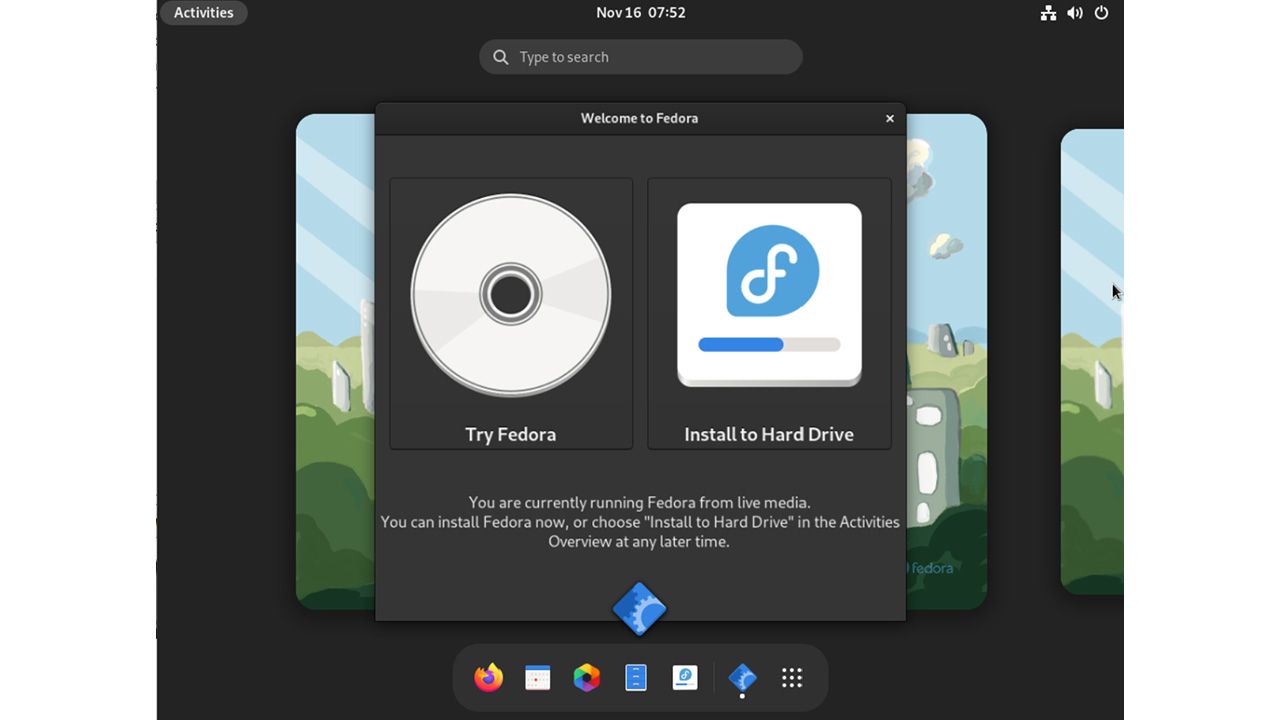Open the clock showing Nov 16 07:52
This screenshot has width=1280, height=720.
pos(641,13)
